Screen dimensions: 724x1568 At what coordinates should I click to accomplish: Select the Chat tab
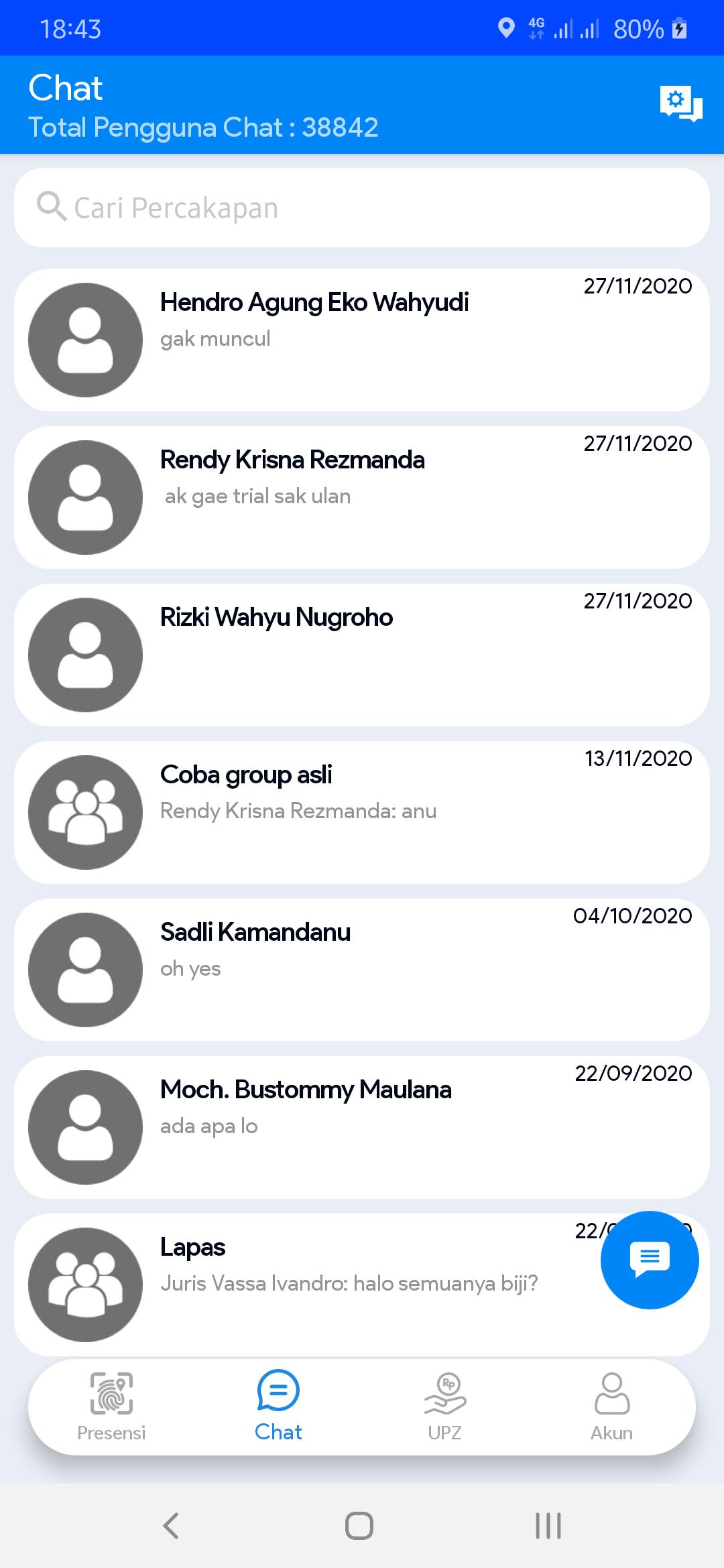(x=278, y=1407)
